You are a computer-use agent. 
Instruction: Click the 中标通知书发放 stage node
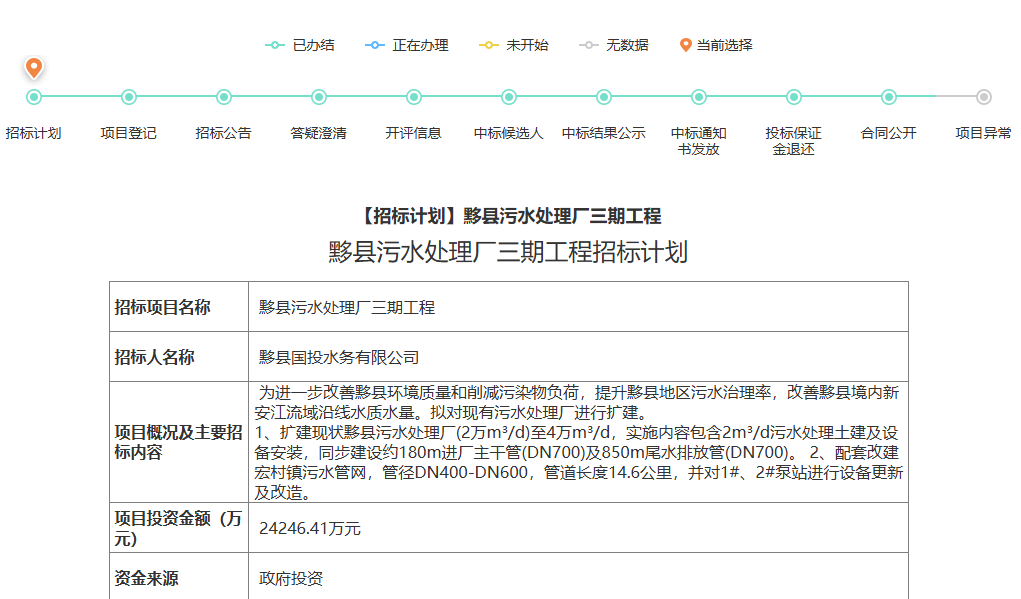pos(699,97)
